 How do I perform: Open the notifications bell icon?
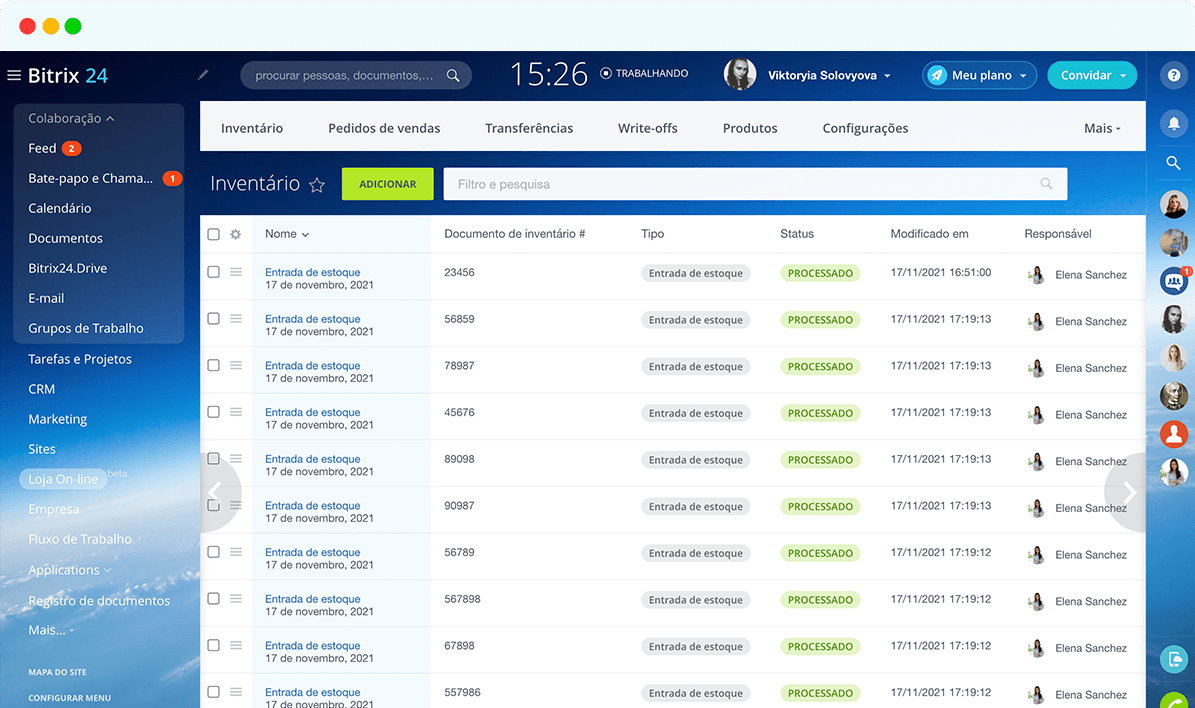(1174, 123)
